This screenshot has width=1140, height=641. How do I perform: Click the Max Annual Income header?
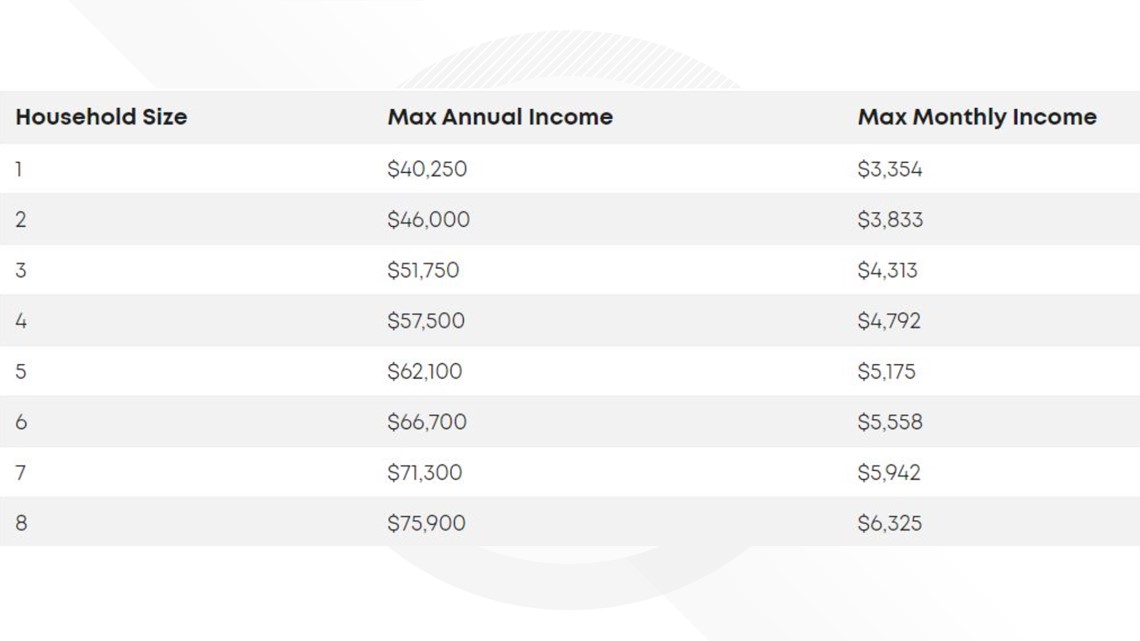coord(500,117)
